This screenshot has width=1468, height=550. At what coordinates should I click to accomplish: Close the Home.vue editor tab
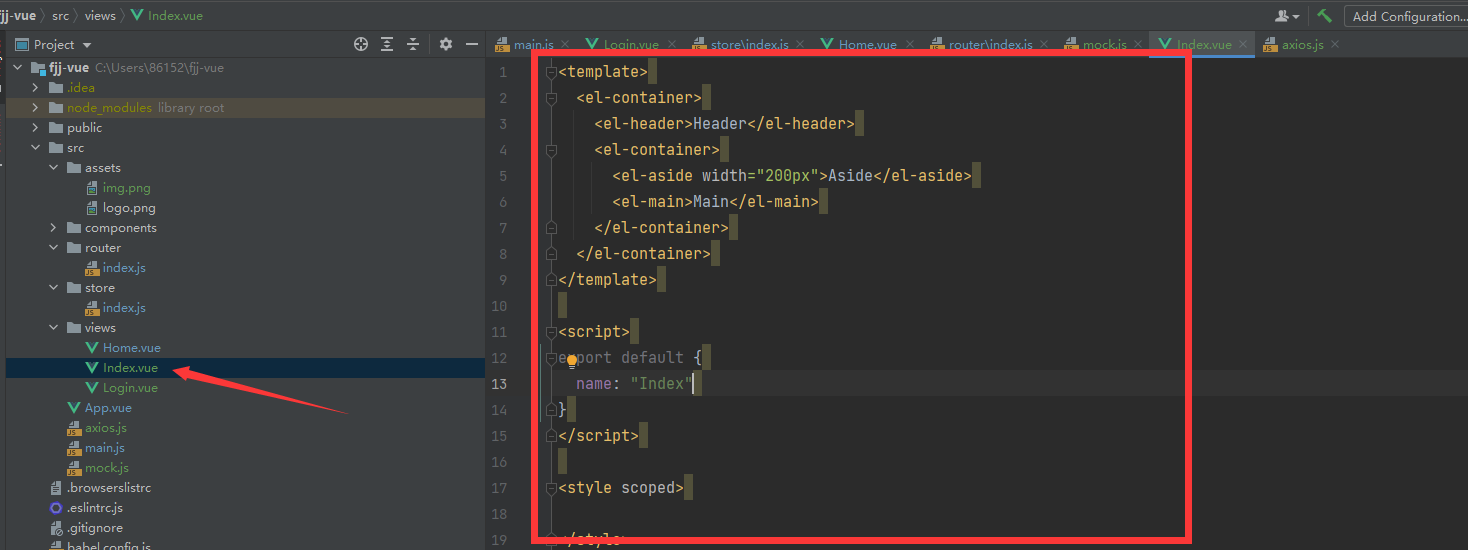(x=909, y=44)
